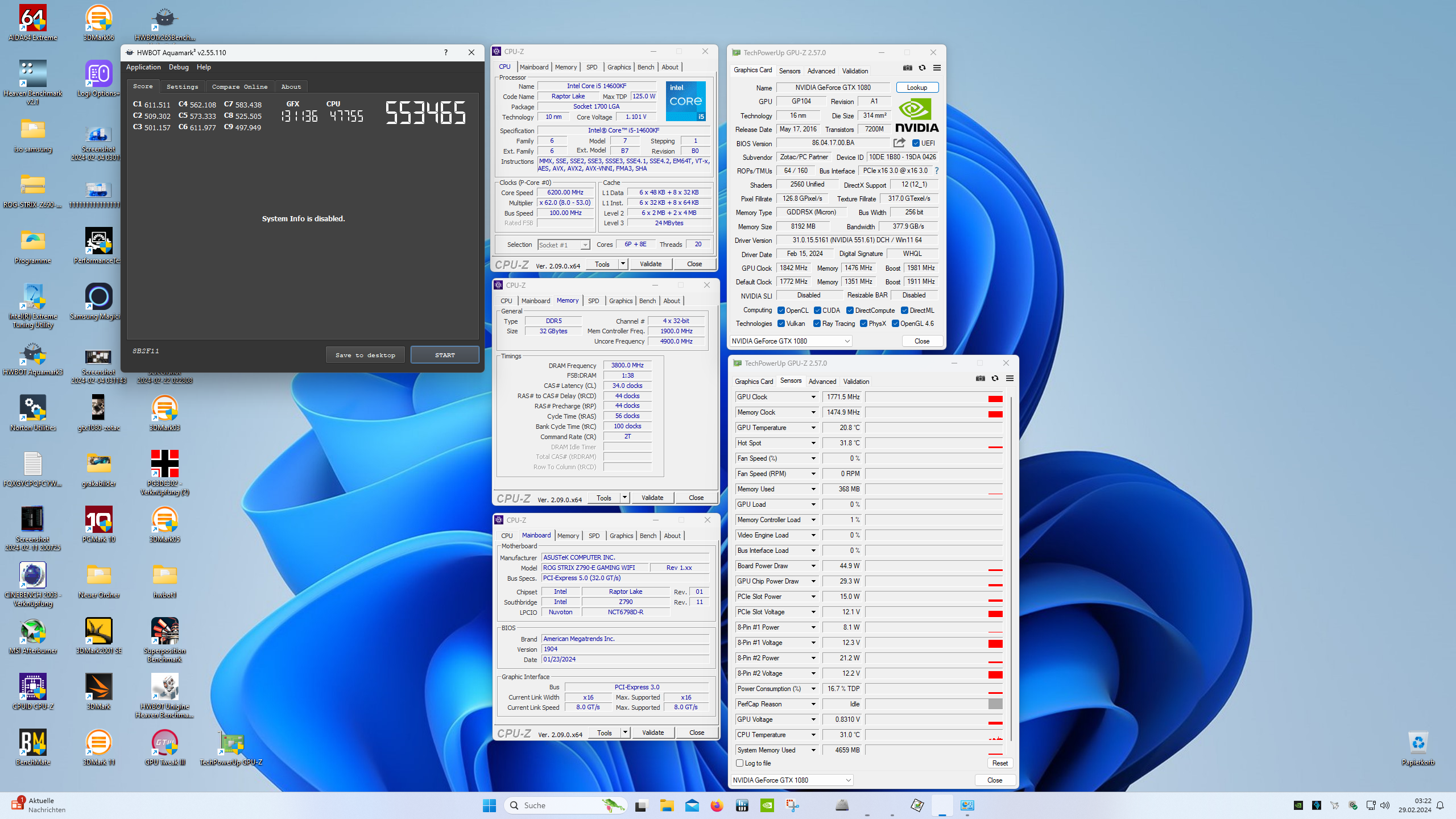Screen dimensions: 1456x819
Task: Open Samsung Magician desktop icon
Action: [x=98, y=301]
